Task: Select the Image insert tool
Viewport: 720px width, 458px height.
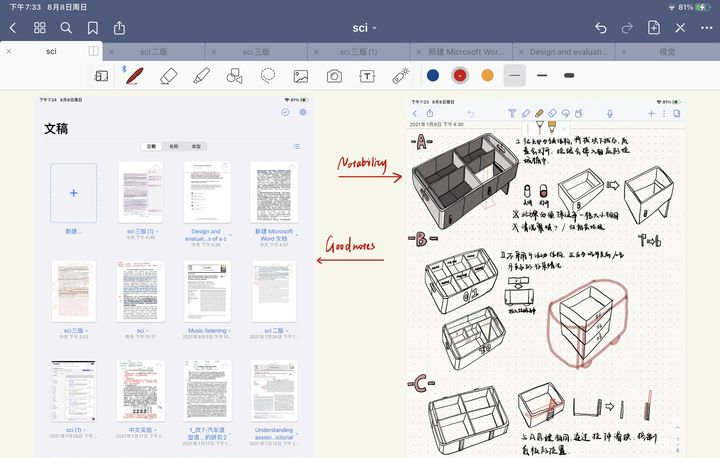Action: click(301, 76)
